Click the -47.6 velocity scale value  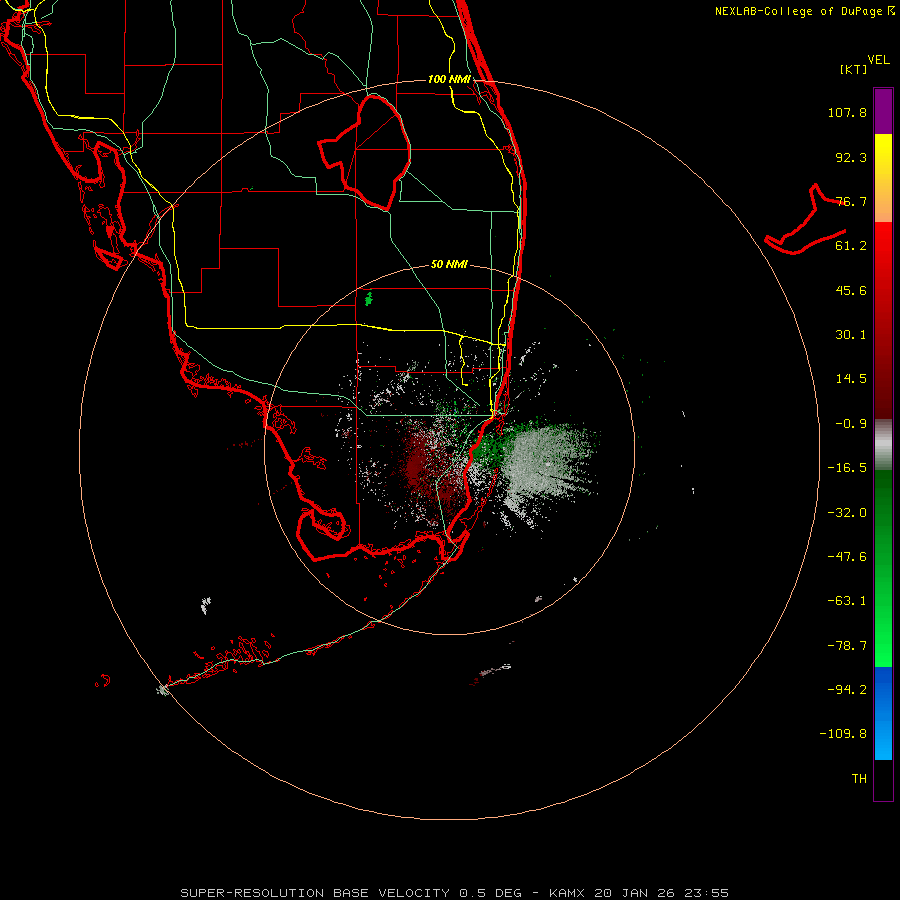847,557
